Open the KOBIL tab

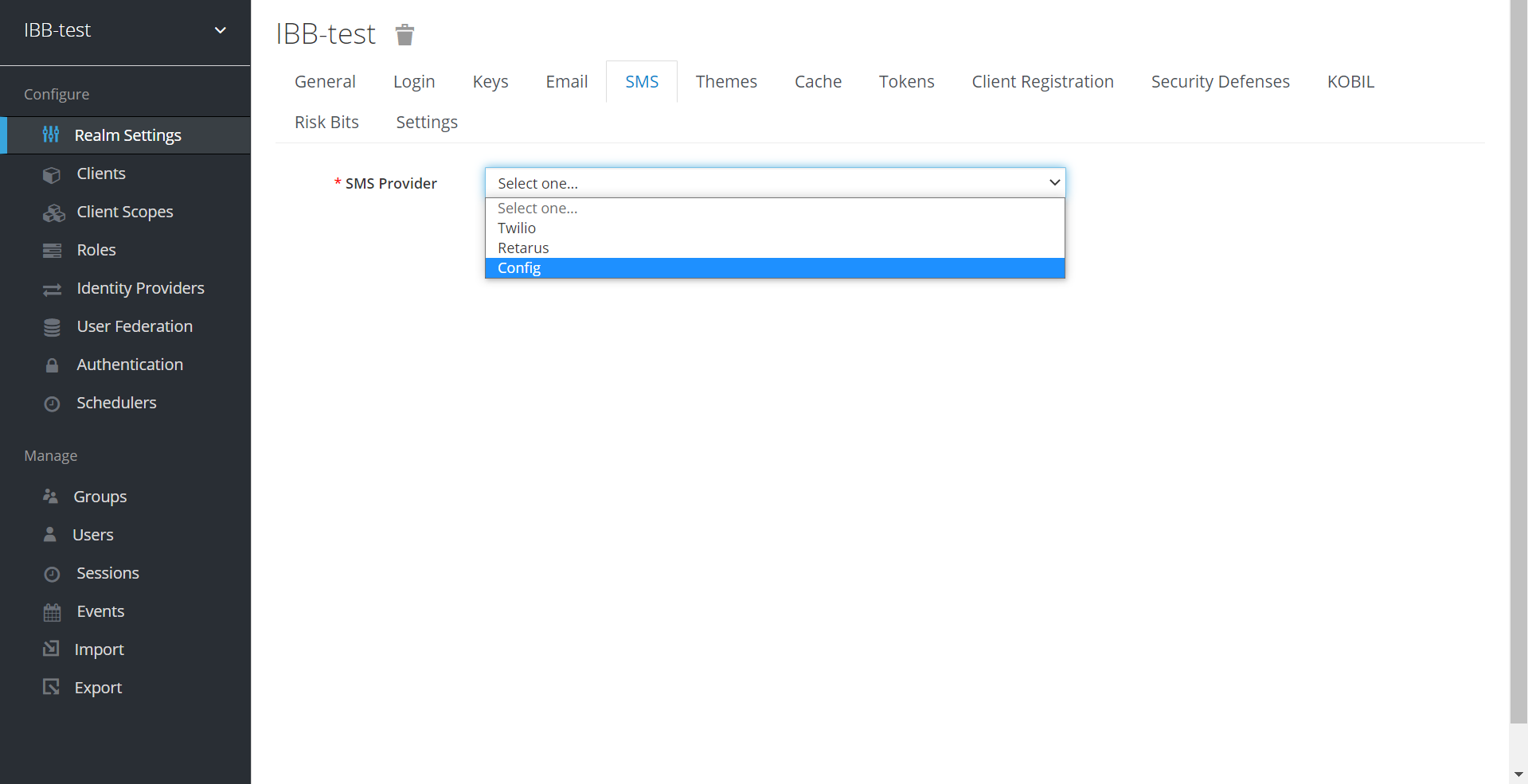point(1350,81)
